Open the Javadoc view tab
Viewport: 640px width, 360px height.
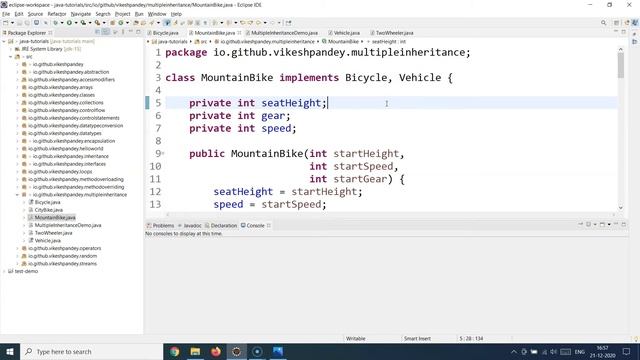point(190,225)
